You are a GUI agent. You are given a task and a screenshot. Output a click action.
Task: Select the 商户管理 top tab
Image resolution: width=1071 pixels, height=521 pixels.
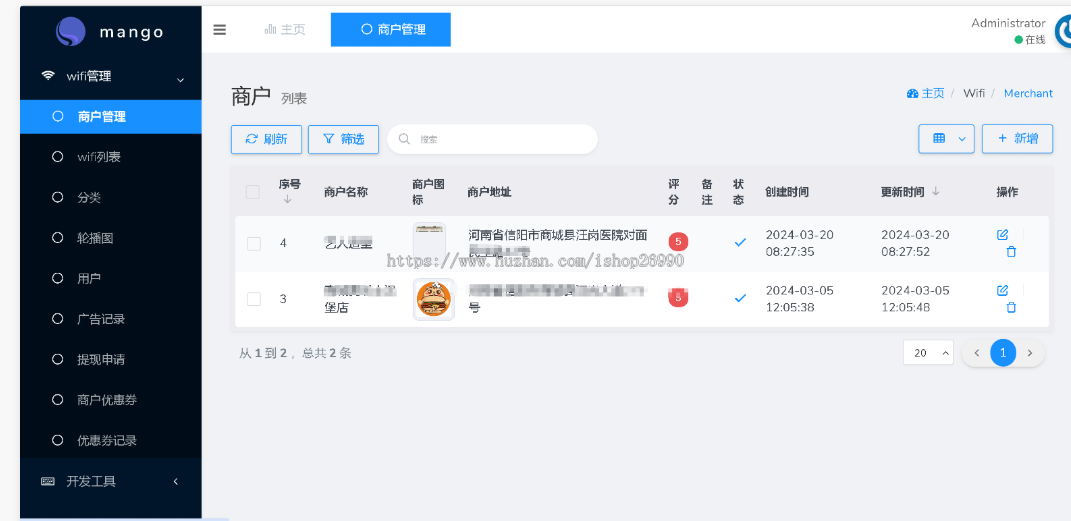391,29
